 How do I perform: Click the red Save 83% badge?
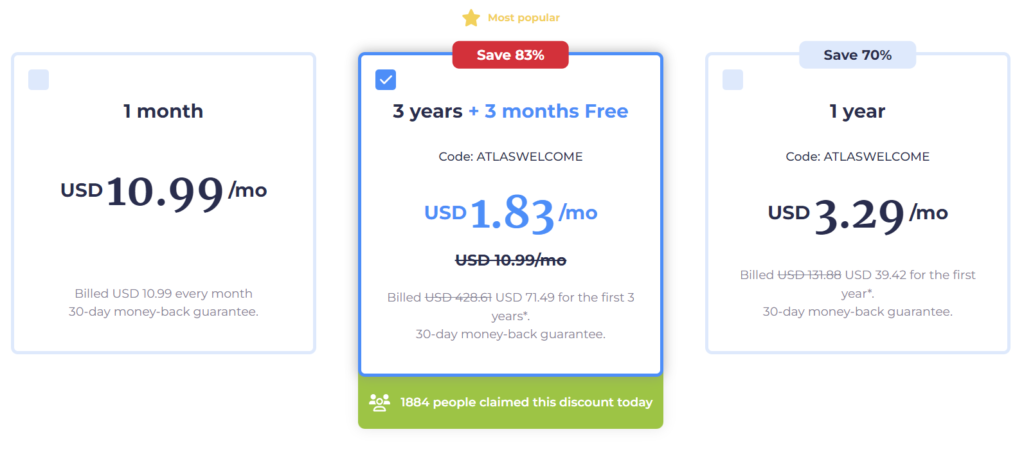click(510, 55)
